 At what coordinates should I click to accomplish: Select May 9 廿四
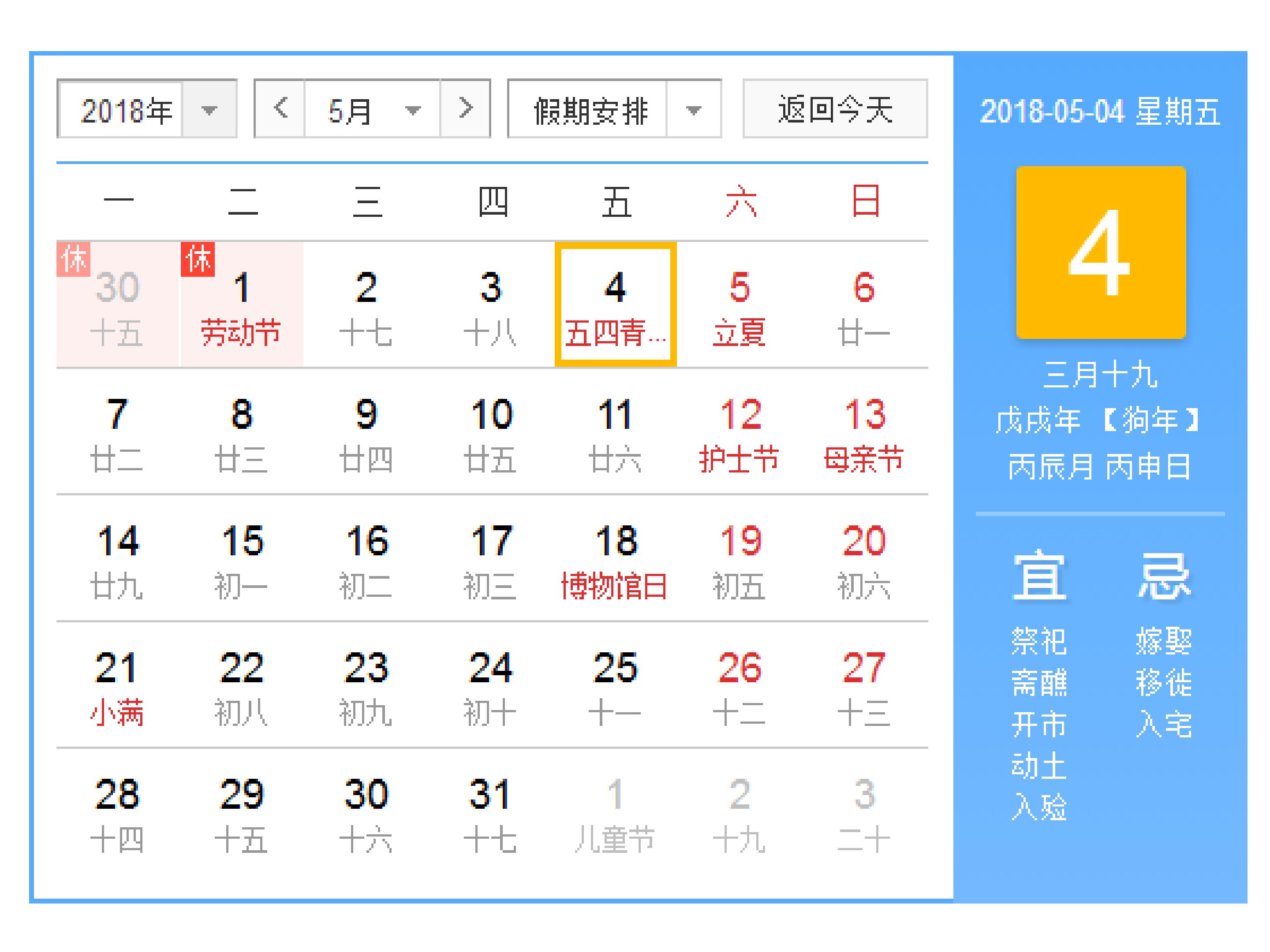(x=366, y=431)
